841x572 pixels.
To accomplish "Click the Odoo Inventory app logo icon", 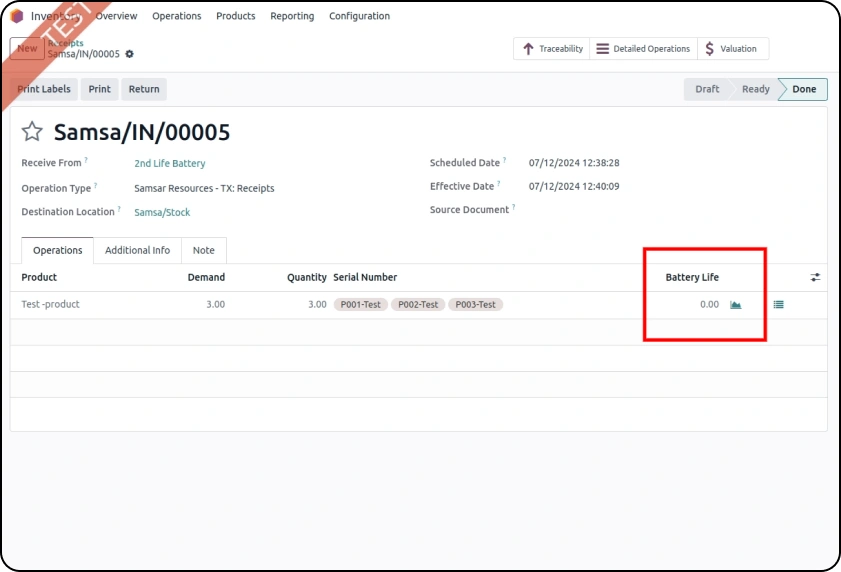I will [x=17, y=16].
